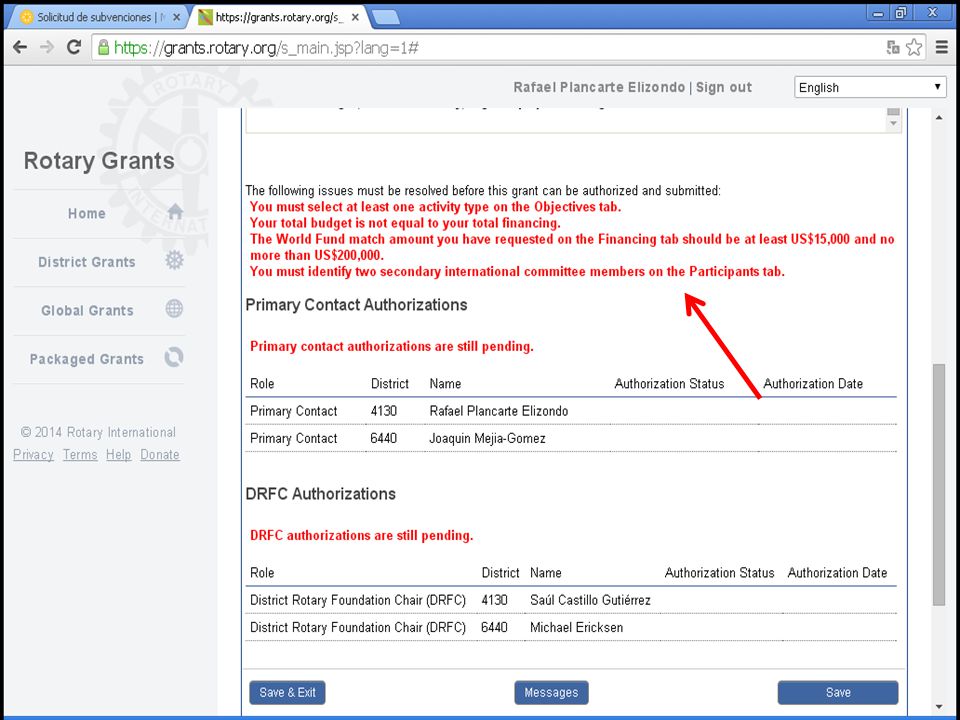Click district 4130 in Saúl Castillo row
The width and height of the screenshot is (960, 720).
coord(494,600)
